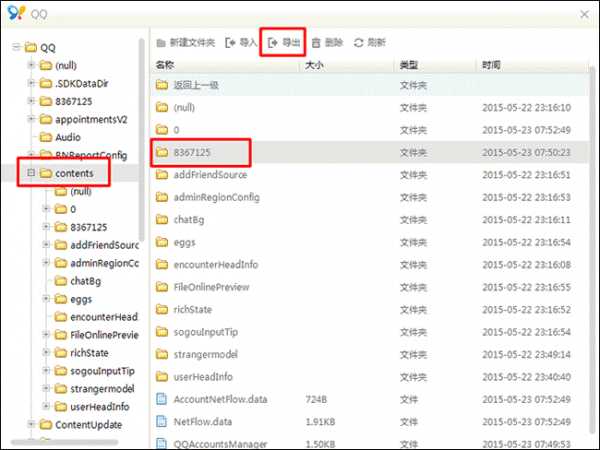Click the 新建文件夹 new folder button

(186, 42)
